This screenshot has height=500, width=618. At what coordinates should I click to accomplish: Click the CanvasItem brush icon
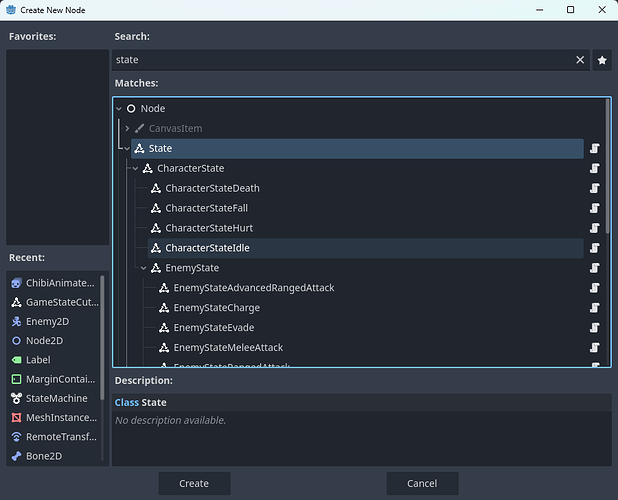point(139,128)
